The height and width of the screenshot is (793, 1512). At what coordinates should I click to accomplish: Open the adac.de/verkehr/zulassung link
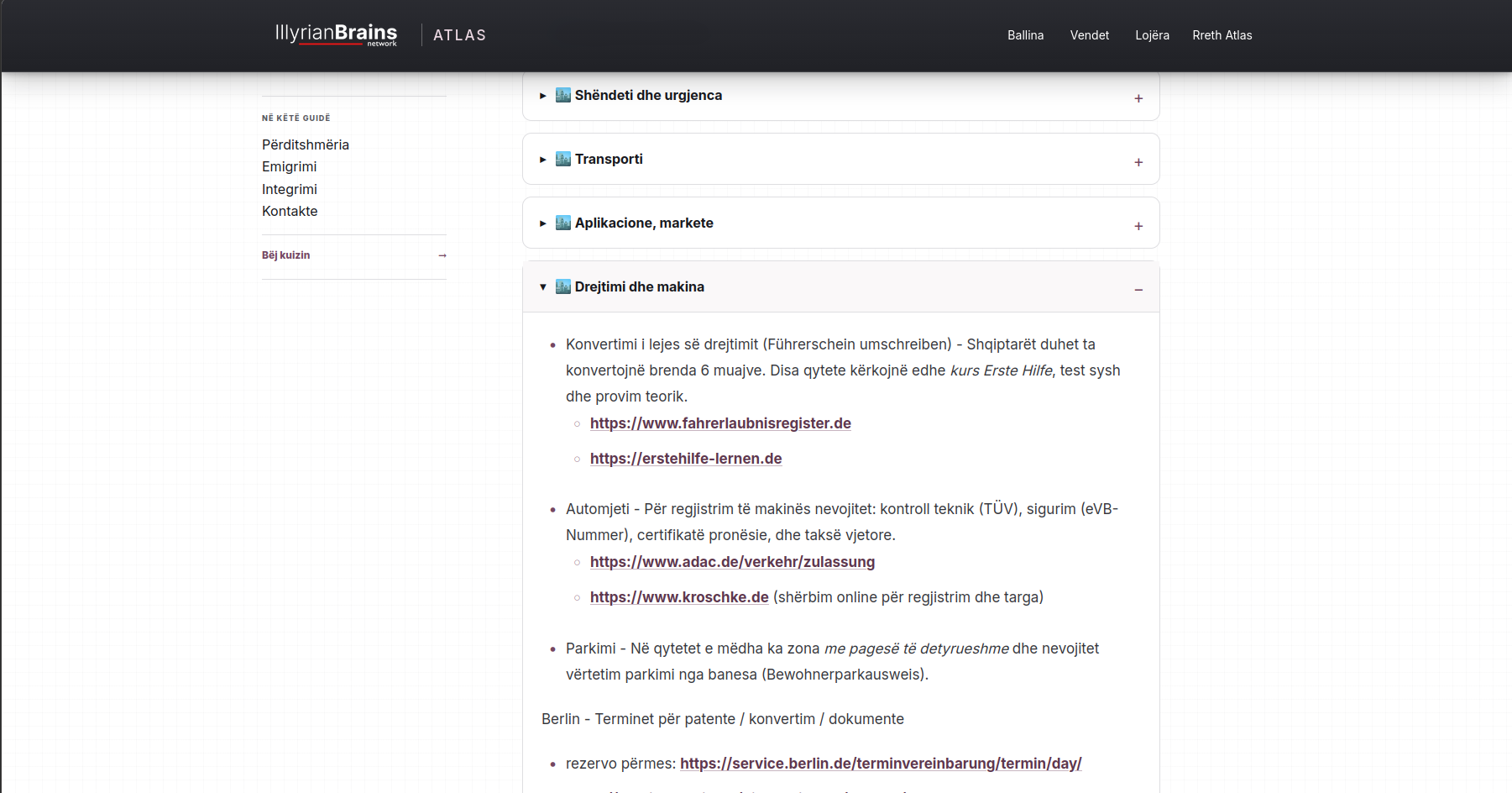tap(732, 562)
